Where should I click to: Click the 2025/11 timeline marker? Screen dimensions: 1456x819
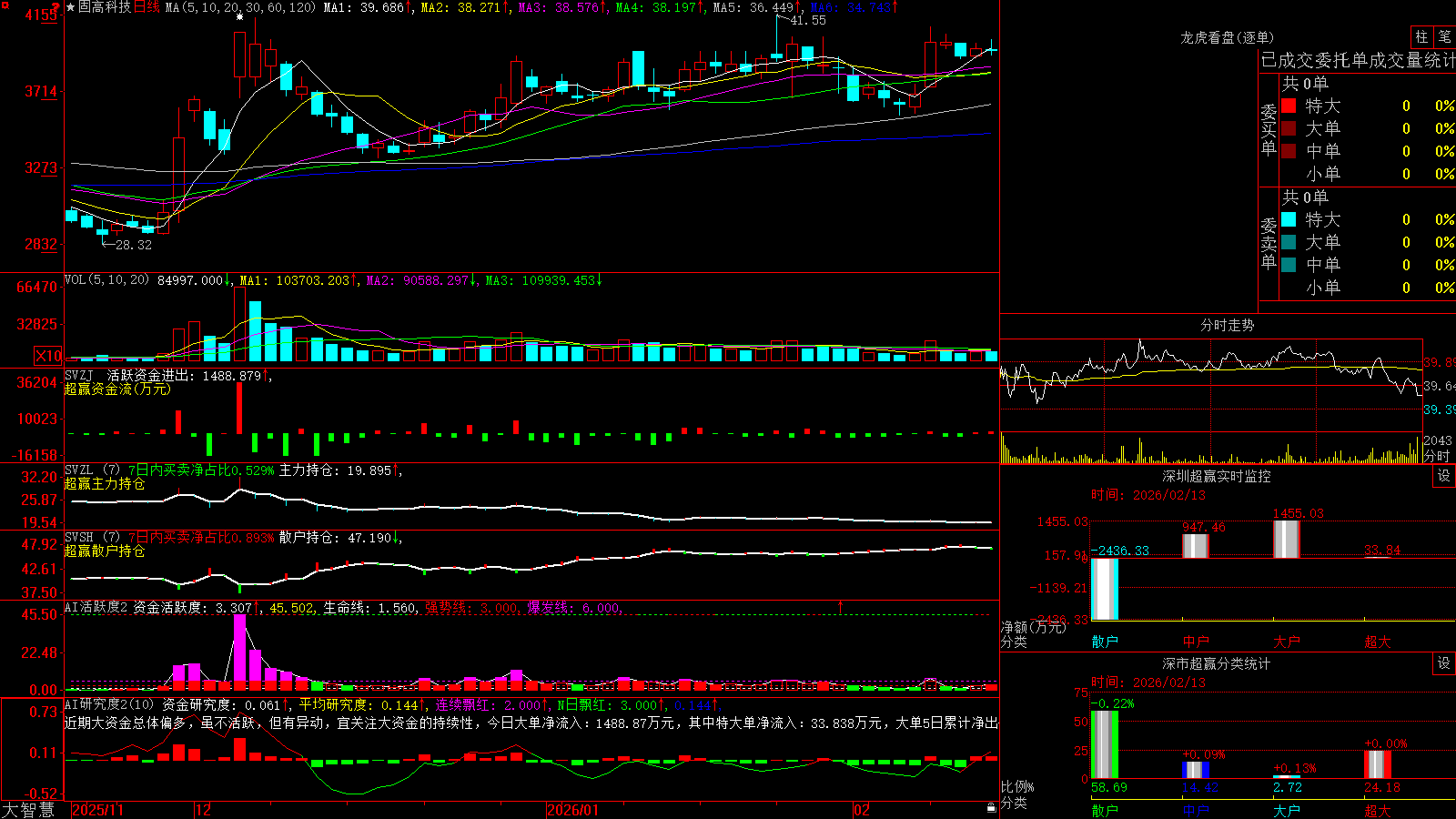click(97, 810)
